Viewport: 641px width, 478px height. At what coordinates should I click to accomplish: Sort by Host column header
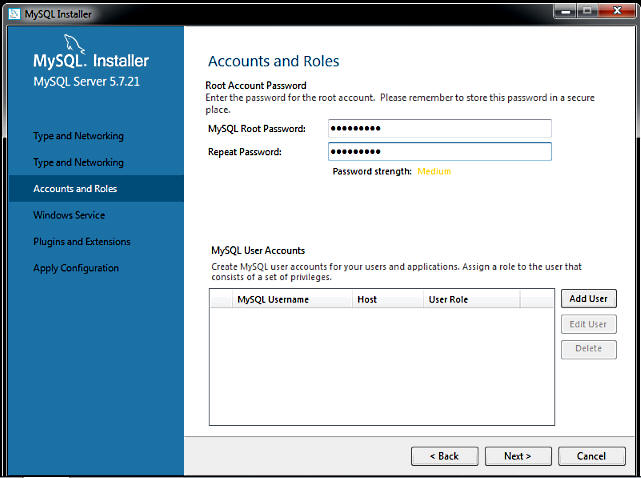click(x=388, y=299)
